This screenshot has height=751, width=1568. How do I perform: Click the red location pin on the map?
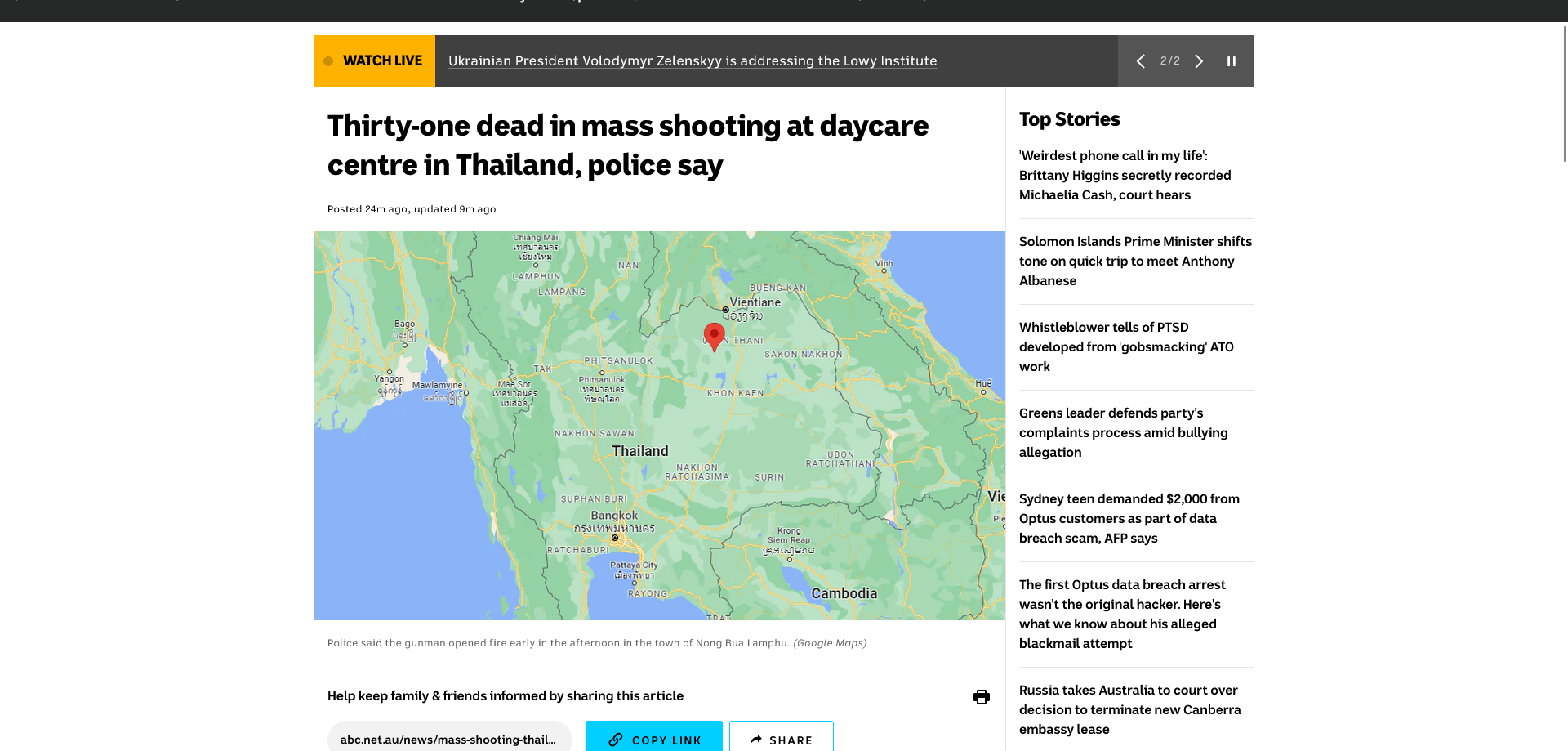[714, 337]
